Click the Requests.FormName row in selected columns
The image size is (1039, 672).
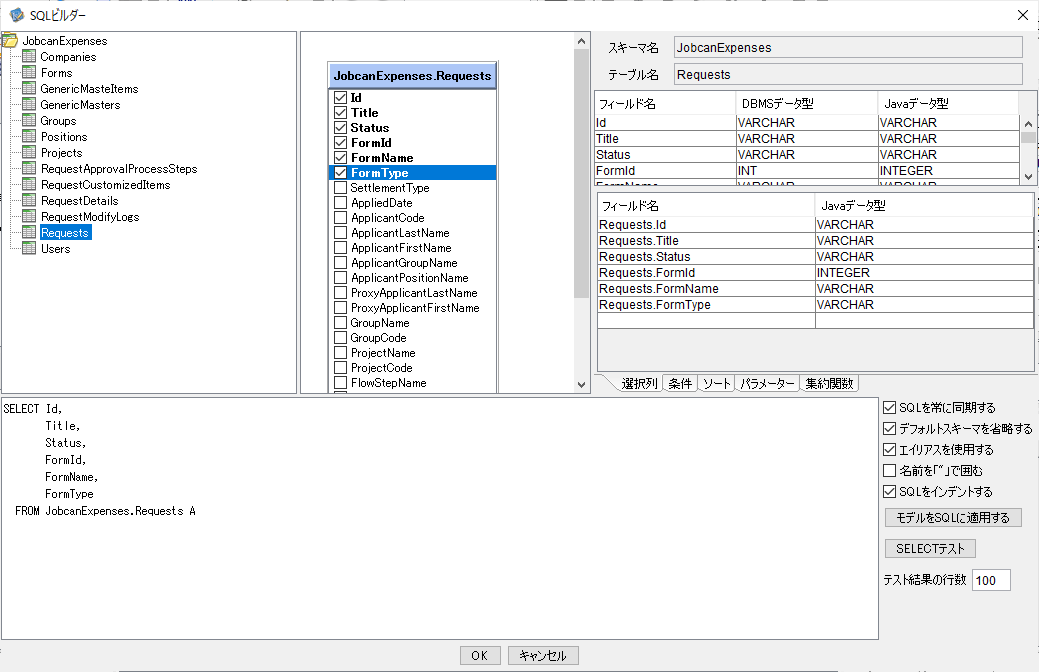tap(815, 288)
